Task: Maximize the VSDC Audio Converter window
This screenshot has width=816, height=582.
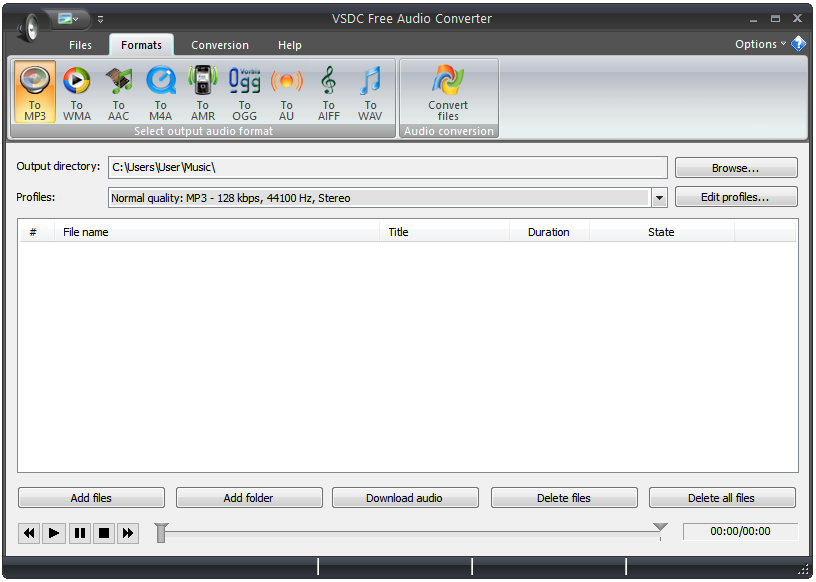Action: click(x=775, y=19)
